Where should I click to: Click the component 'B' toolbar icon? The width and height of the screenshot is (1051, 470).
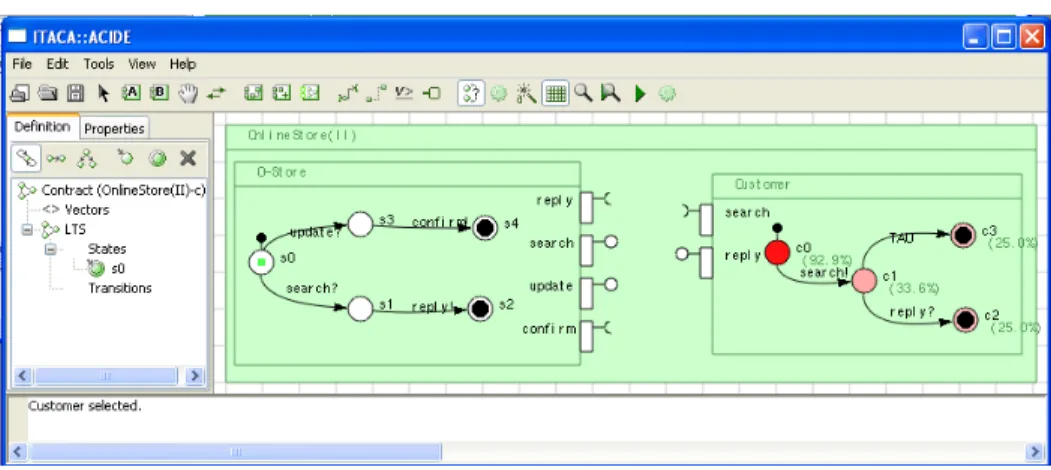[160, 93]
